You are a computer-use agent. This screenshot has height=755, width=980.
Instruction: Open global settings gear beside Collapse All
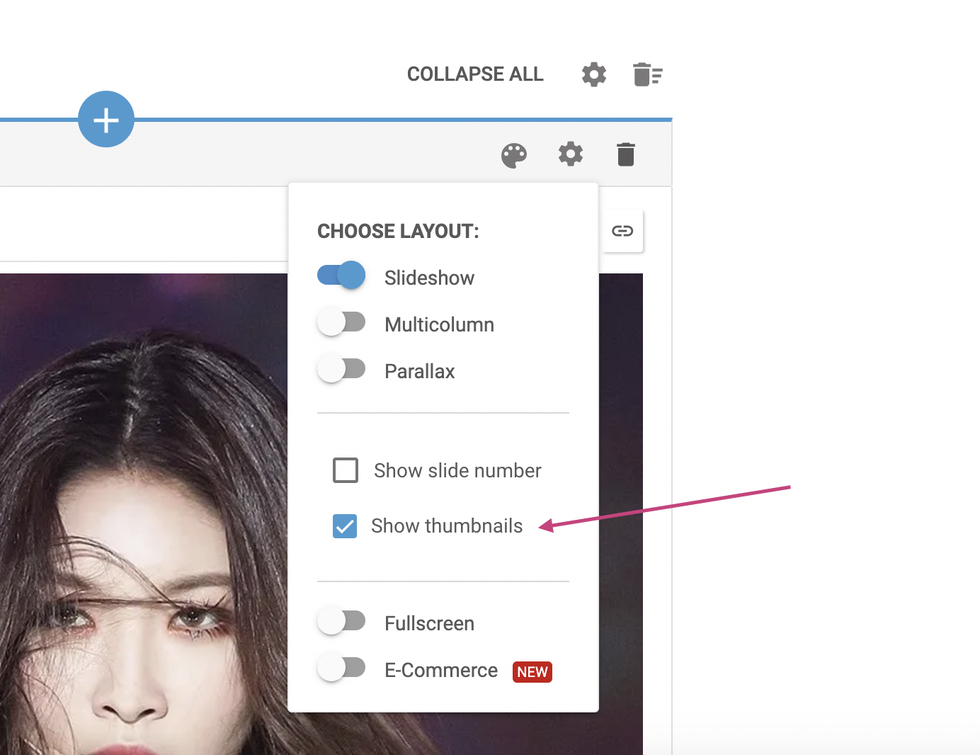pyautogui.click(x=594, y=74)
